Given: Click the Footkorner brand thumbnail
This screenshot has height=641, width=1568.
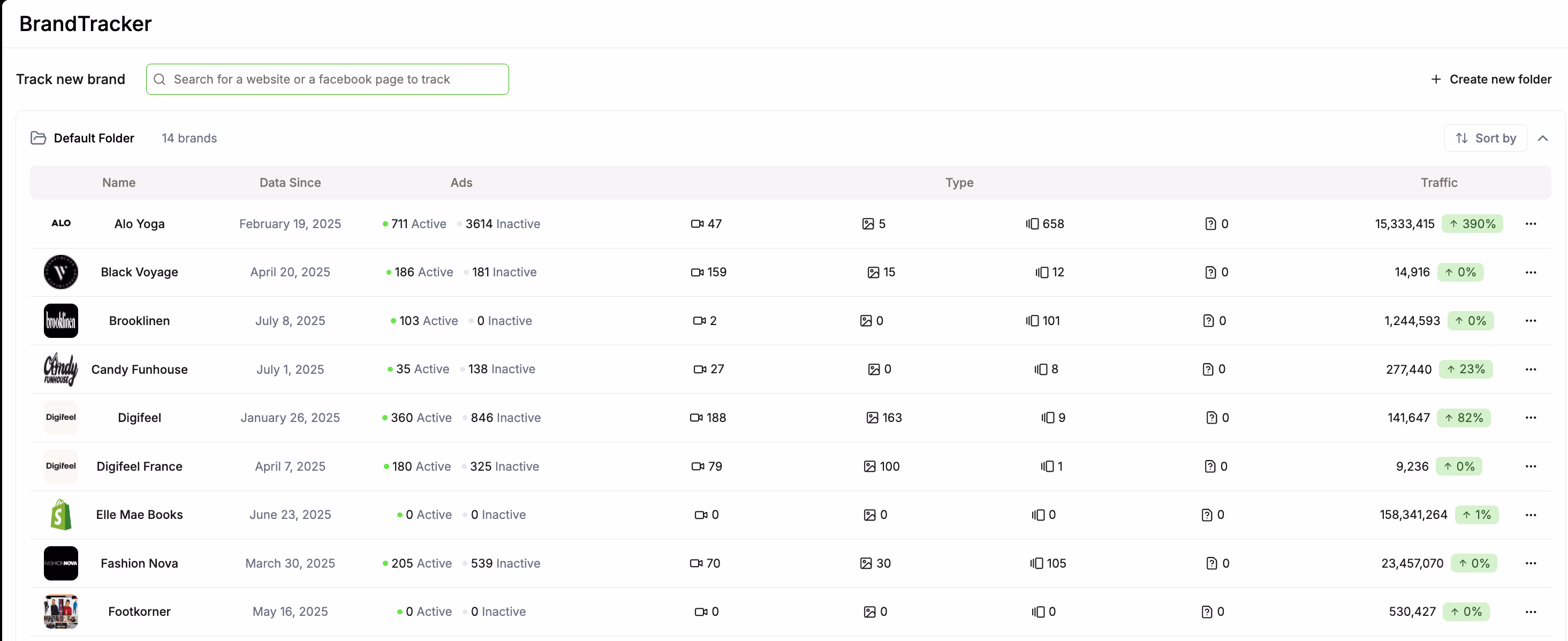Looking at the screenshot, I should click(x=61, y=611).
